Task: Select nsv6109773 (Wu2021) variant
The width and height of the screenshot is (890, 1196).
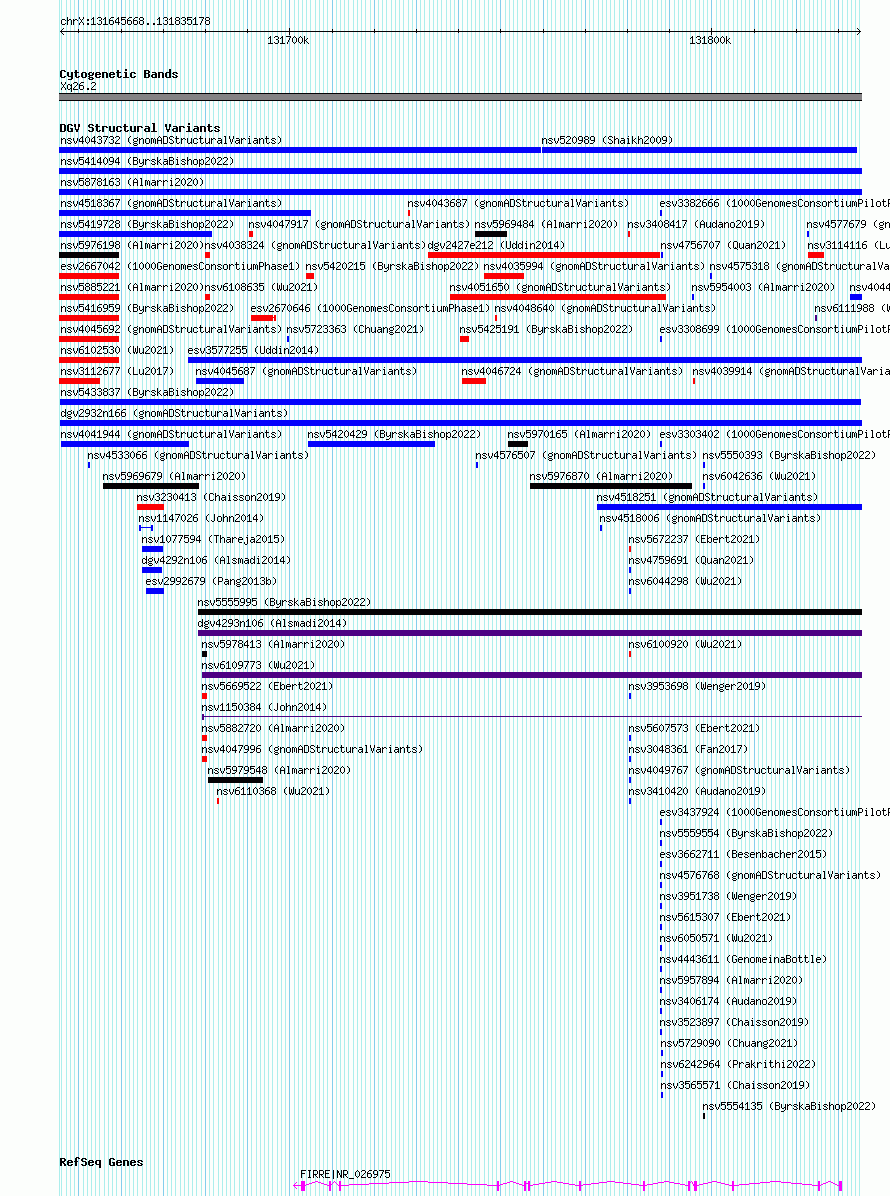Action: [x=259, y=665]
